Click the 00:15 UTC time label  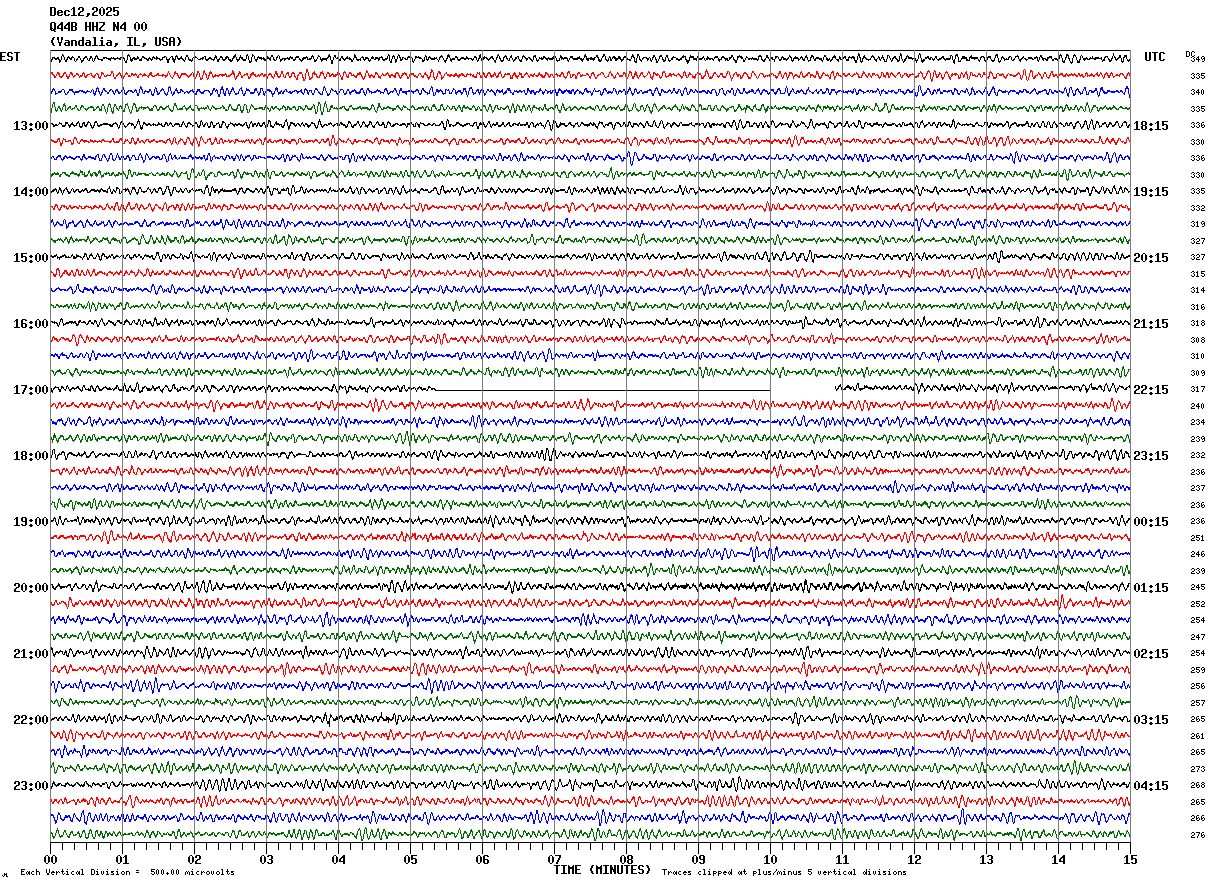click(1151, 522)
